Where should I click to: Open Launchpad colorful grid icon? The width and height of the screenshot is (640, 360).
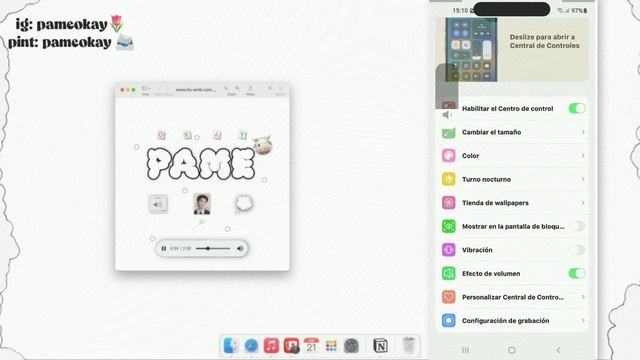331,346
